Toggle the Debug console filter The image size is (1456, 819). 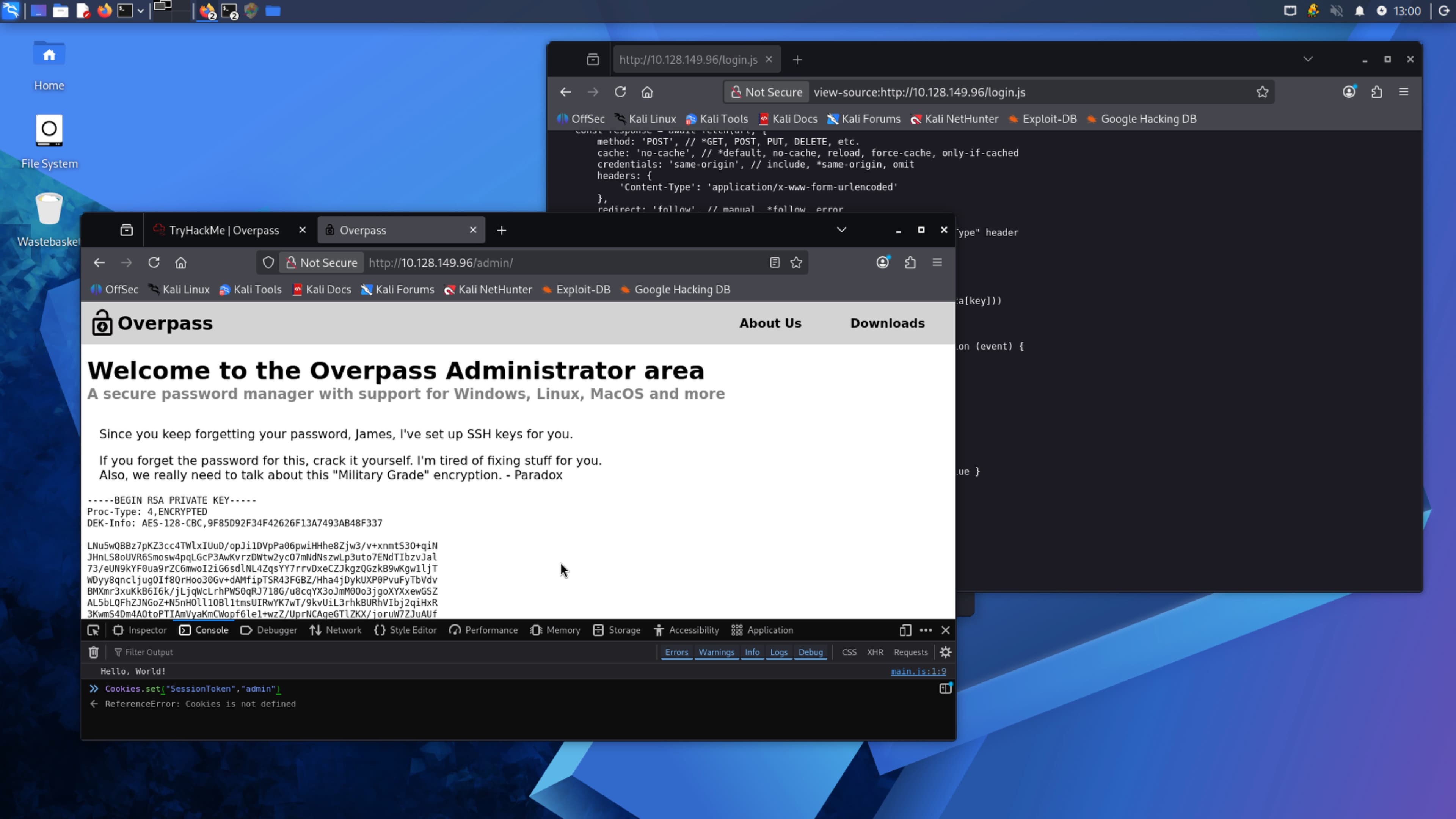coord(811,652)
